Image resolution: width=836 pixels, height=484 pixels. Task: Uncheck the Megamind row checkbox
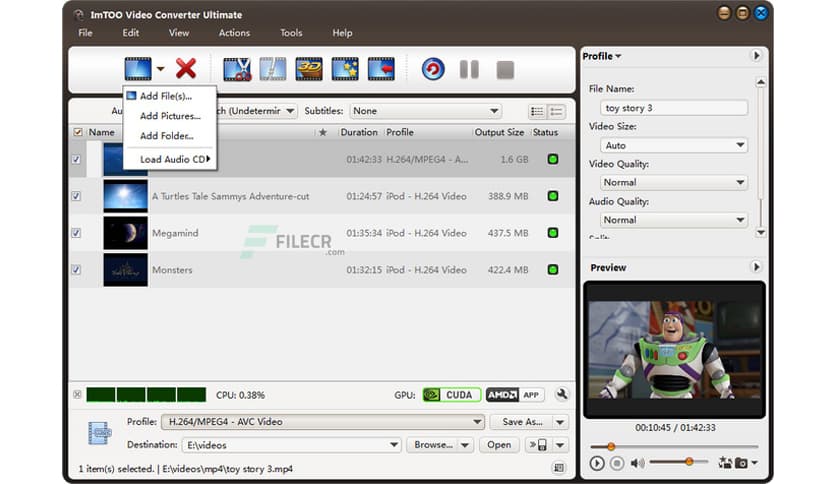click(x=76, y=233)
